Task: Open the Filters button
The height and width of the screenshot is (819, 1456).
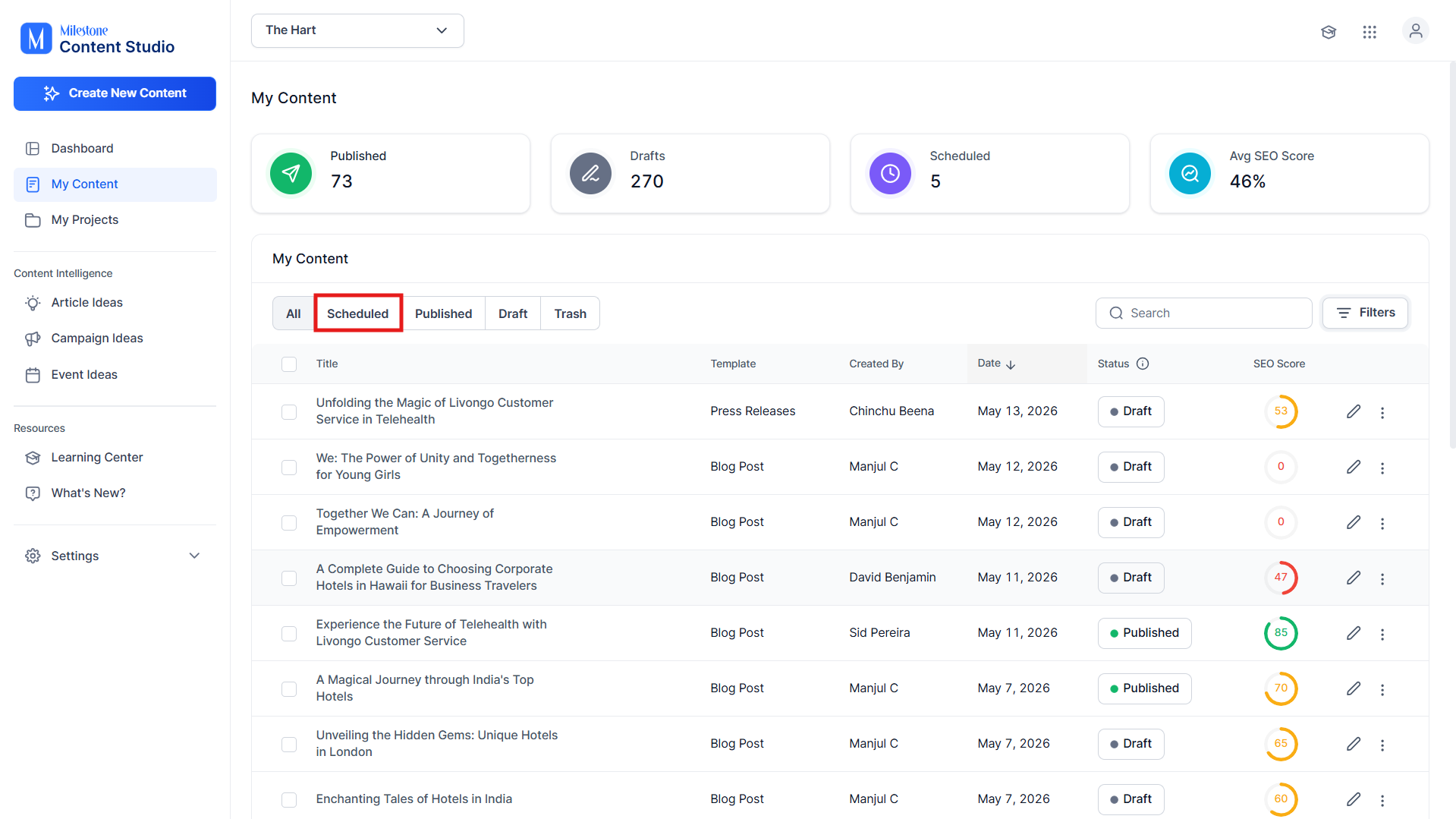Action: coord(1365,313)
